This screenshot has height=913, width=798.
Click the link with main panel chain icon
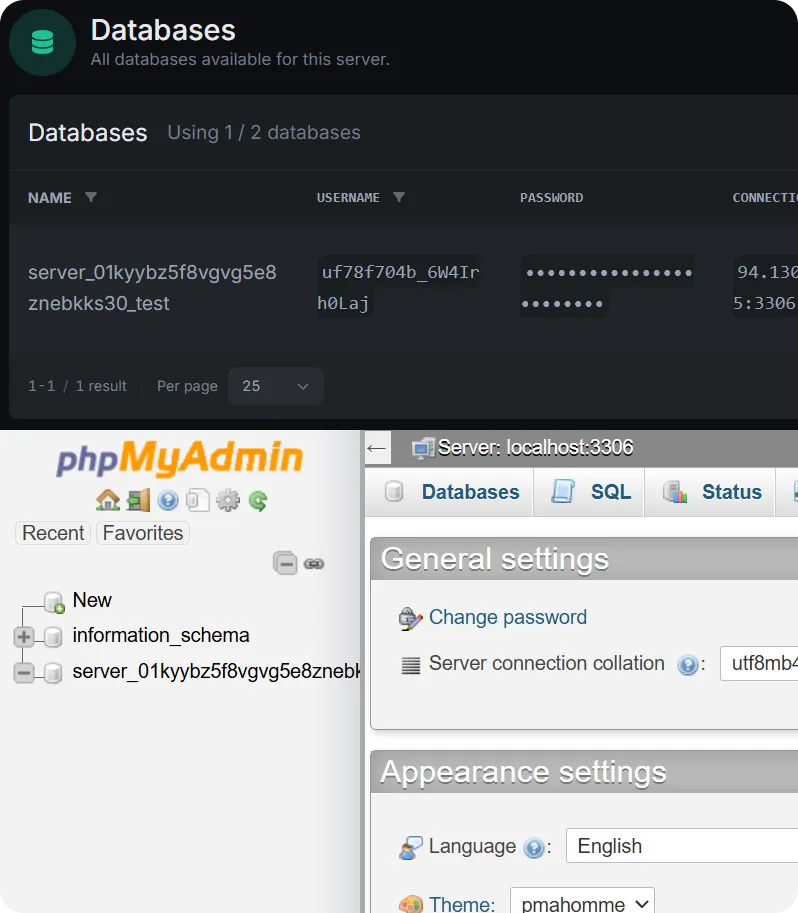click(314, 564)
